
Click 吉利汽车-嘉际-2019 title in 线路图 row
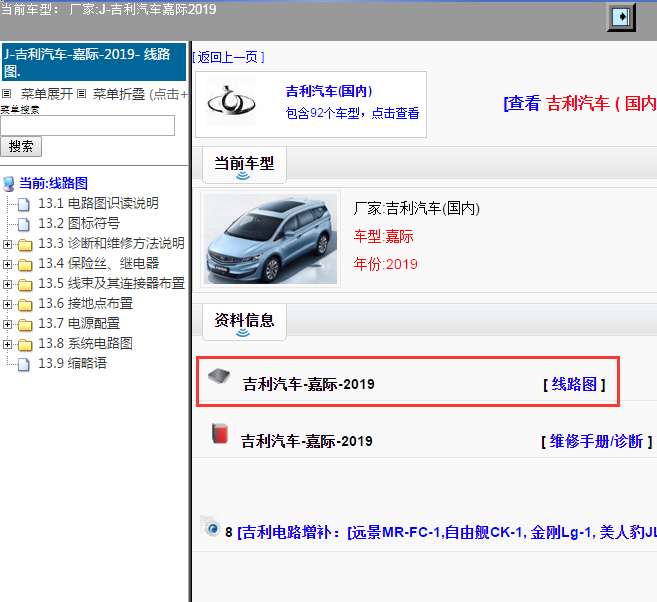(309, 384)
